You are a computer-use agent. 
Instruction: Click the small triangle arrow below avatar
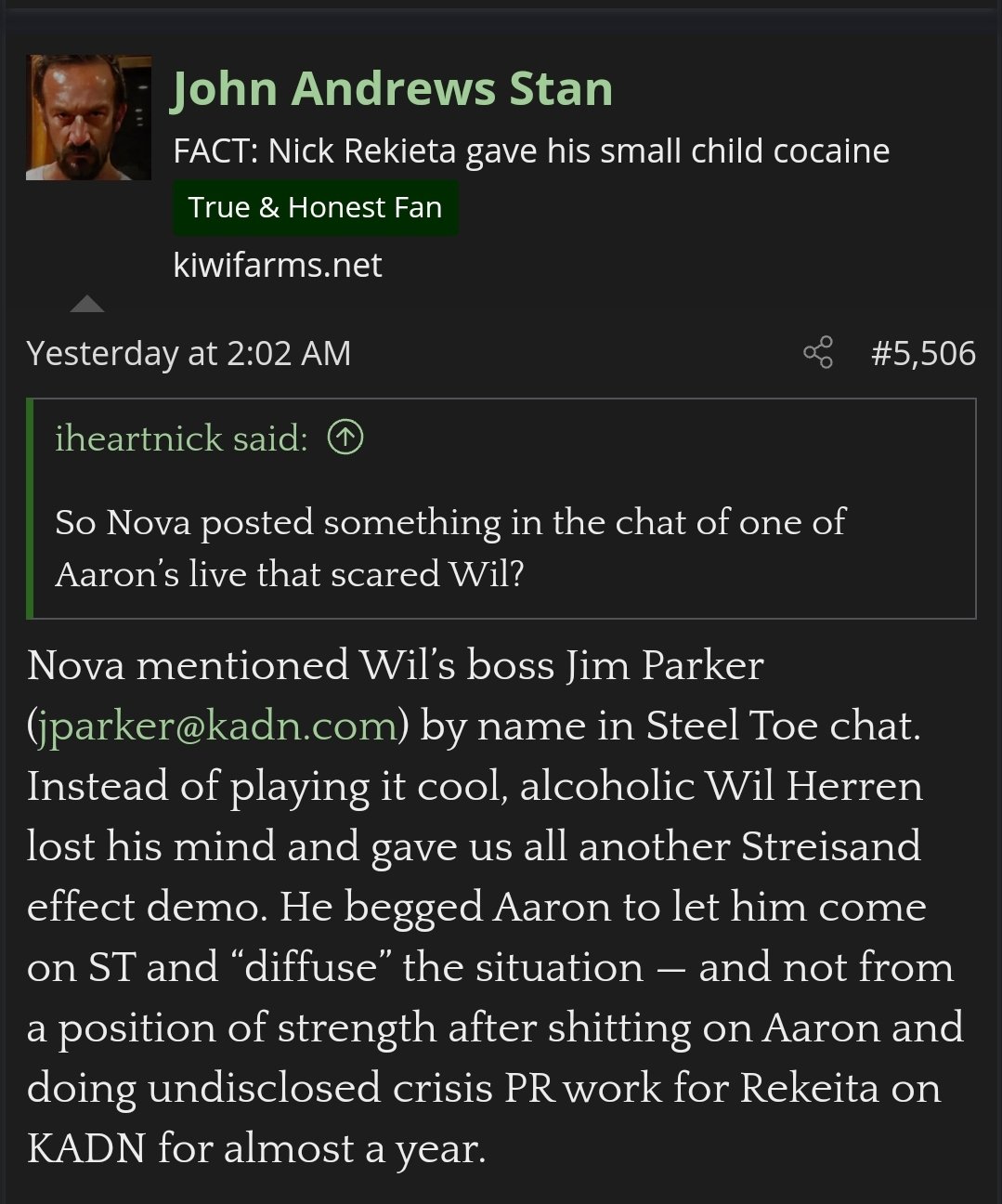[x=87, y=304]
